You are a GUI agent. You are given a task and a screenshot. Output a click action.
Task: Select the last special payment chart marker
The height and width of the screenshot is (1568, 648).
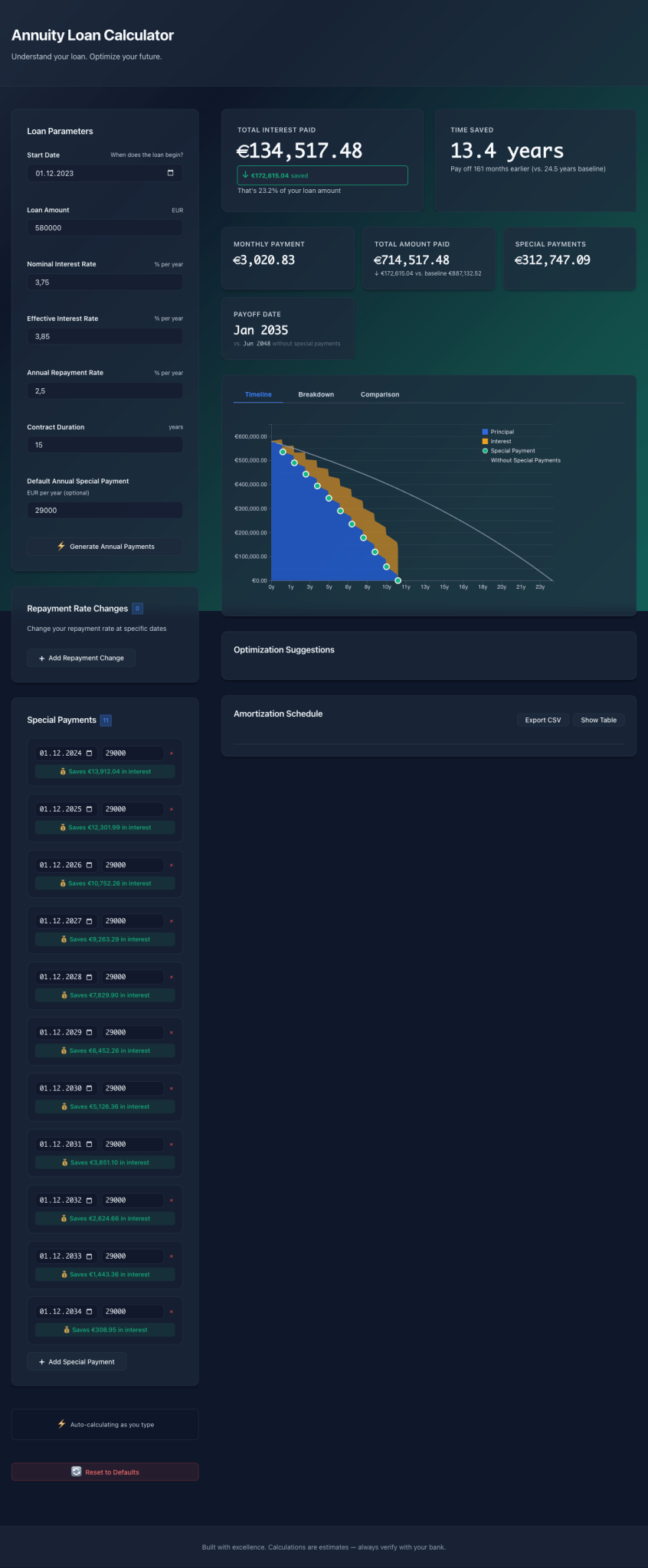(x=398, y=580)
